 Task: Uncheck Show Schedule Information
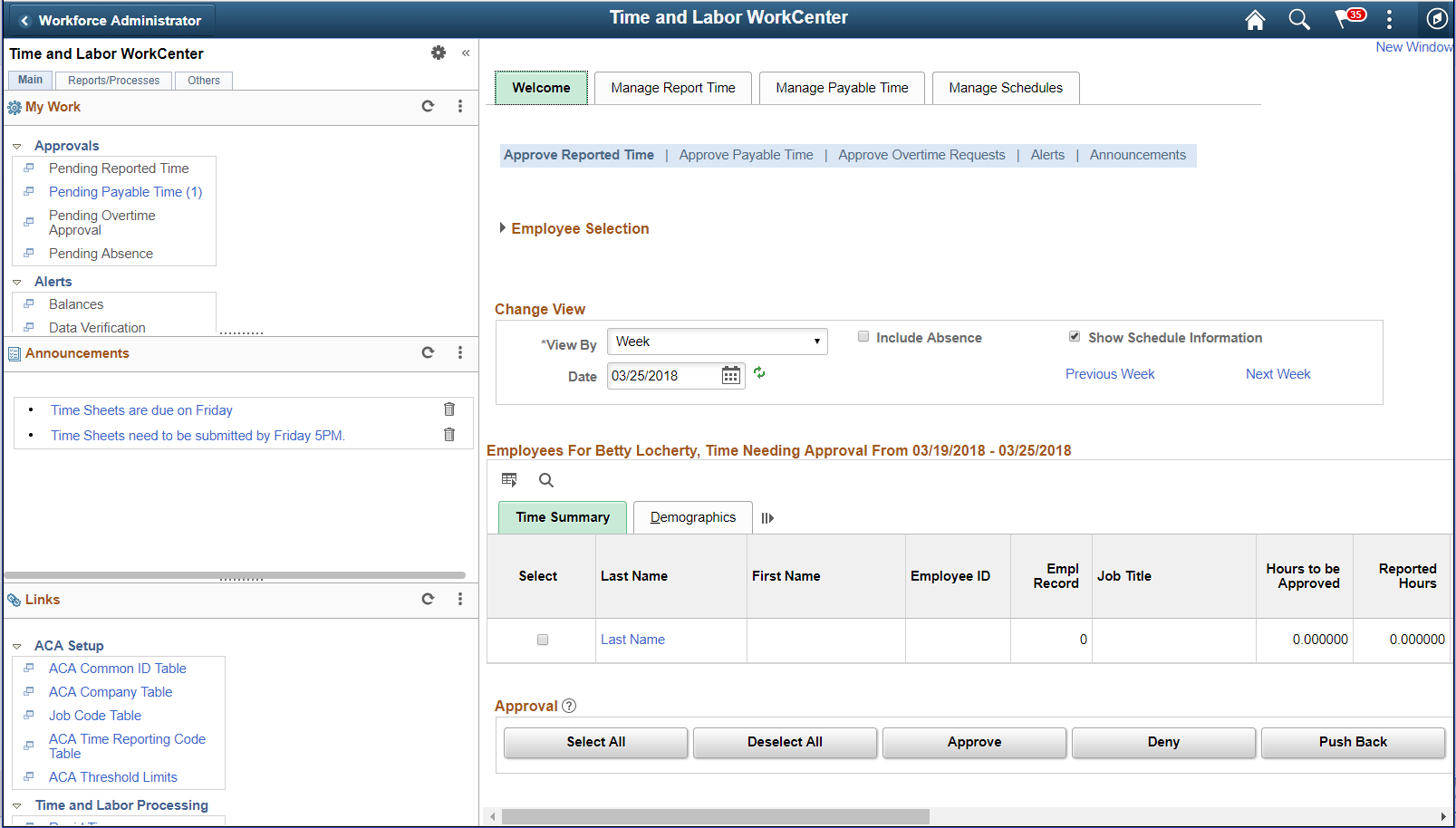point(1075,336)
